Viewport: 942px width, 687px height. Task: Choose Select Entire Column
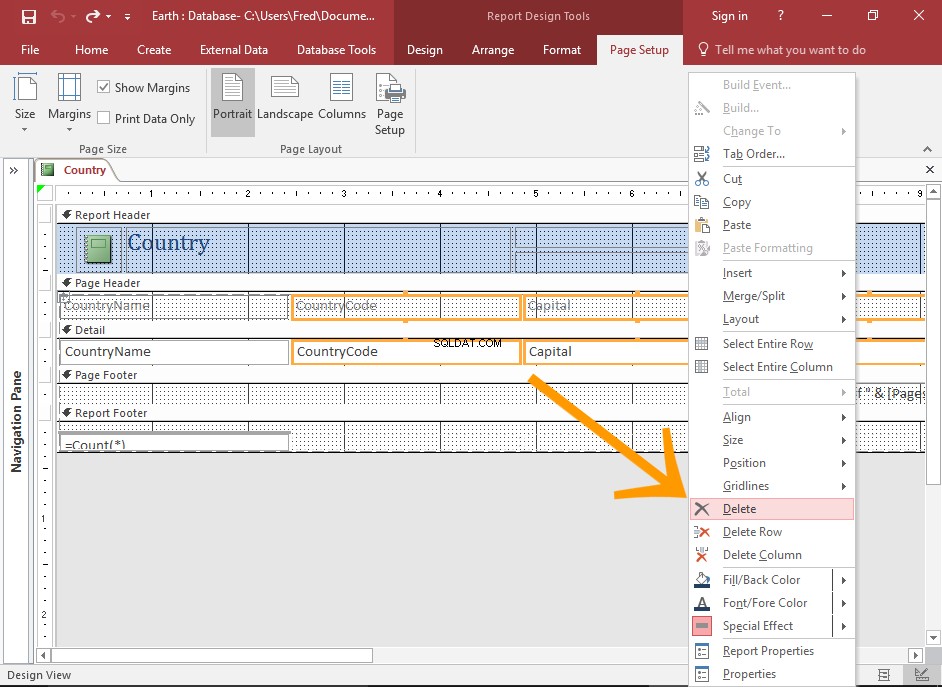[x=771, y=366]
